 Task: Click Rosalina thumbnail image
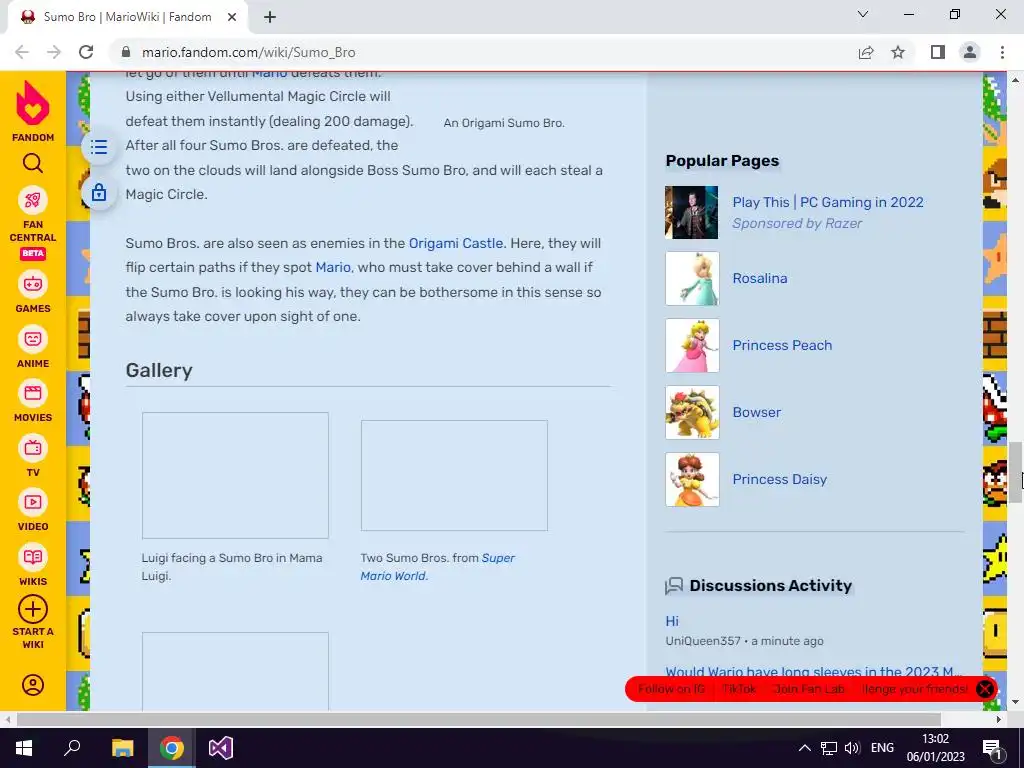pos(692,279)
